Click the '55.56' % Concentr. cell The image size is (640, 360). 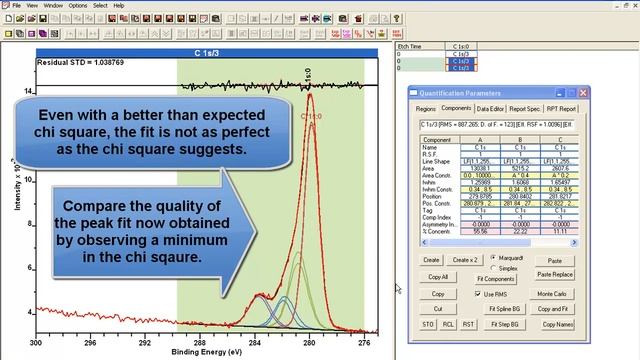click(x=480, y=231)
